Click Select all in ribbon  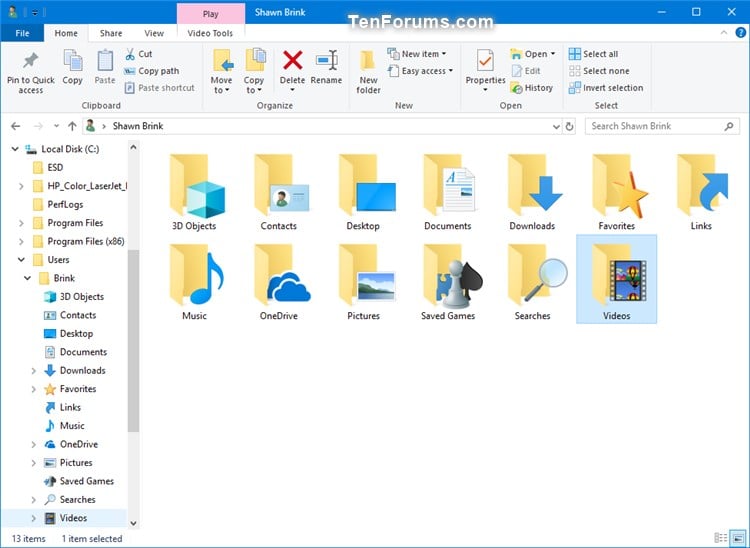(594, 54)
